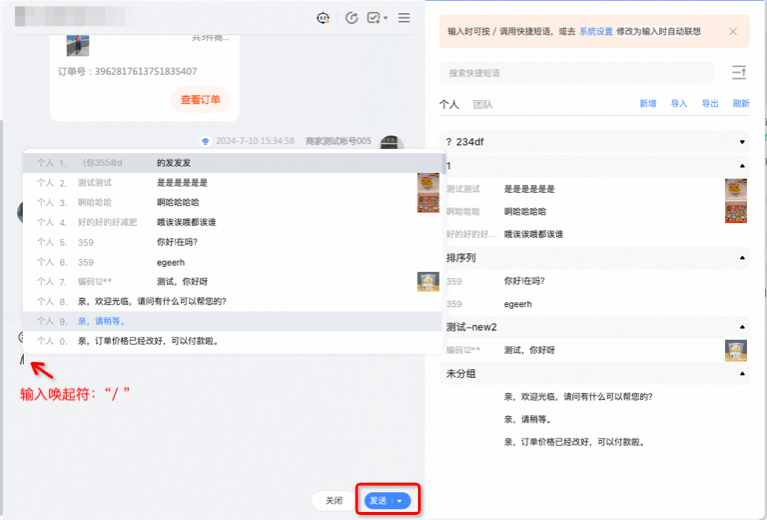Viewport: 767px width, 520px height.
Task: Click panel phrase '哦诶诶哦都诶谁'
Action: pyautogui.click(x=534, y=234)
